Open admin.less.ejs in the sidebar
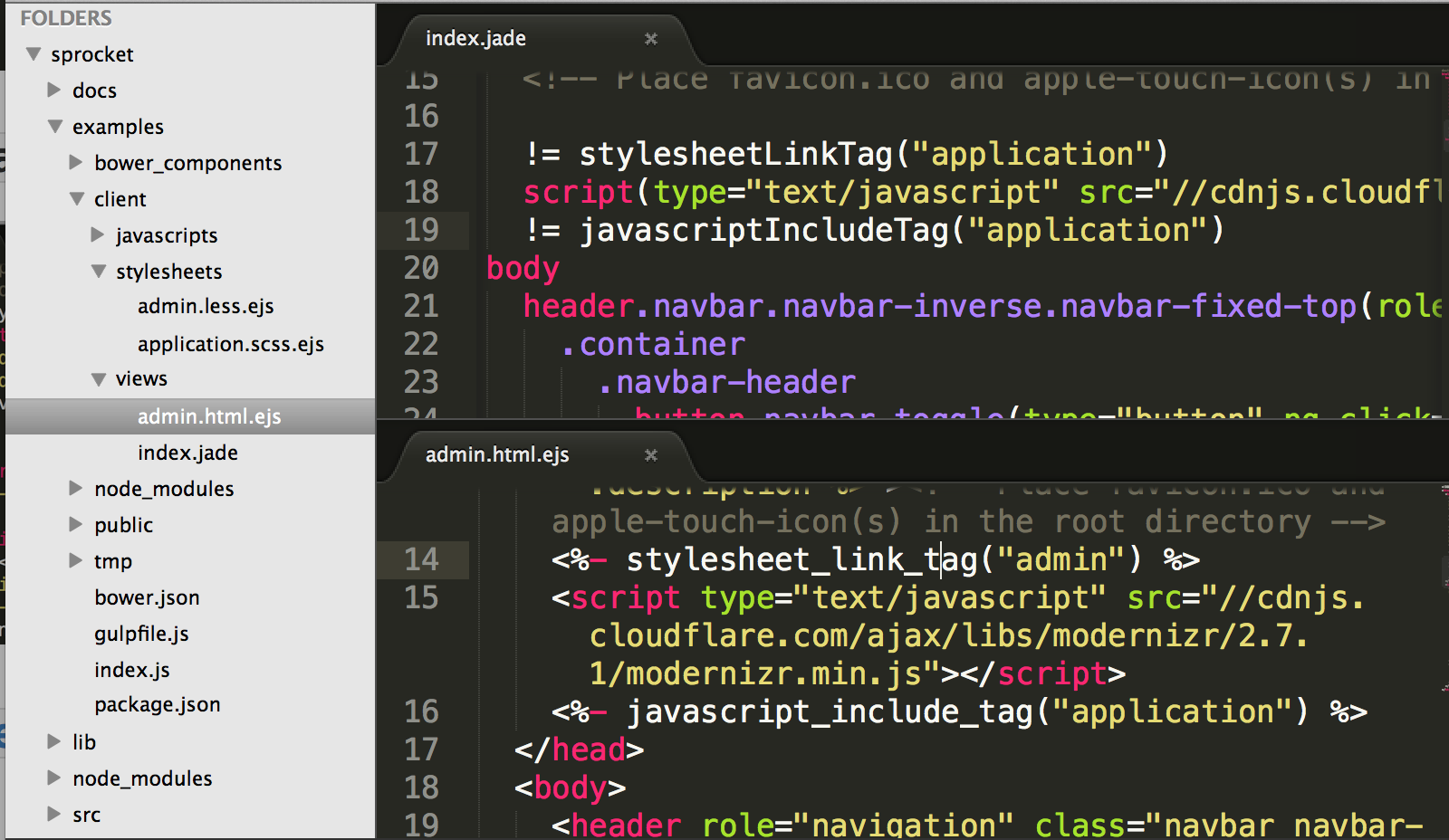 tap(206, 307)
